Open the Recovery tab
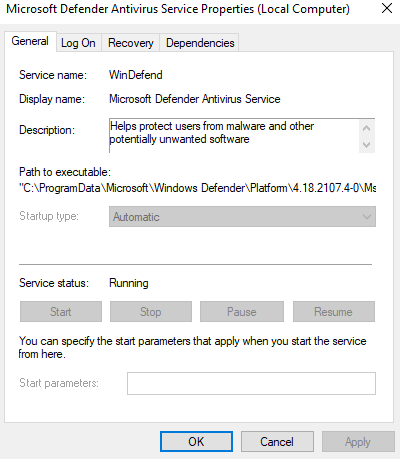The height and width of the screenshot is (459, 400). (131, 43)
